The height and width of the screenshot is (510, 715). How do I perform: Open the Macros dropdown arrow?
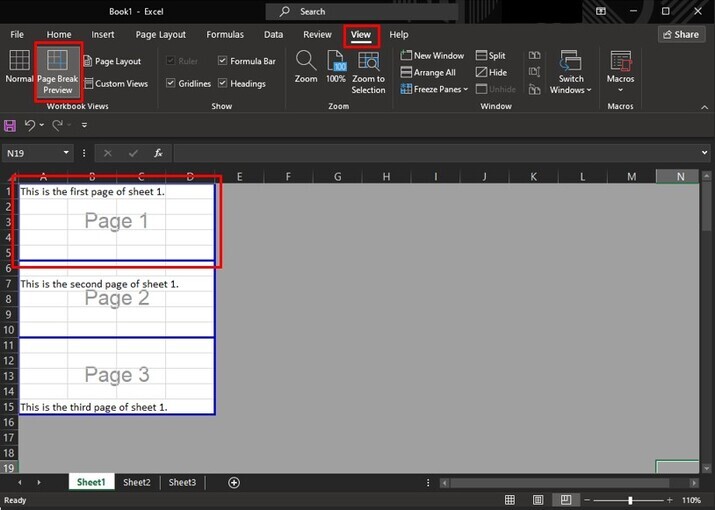coord(620,90)
